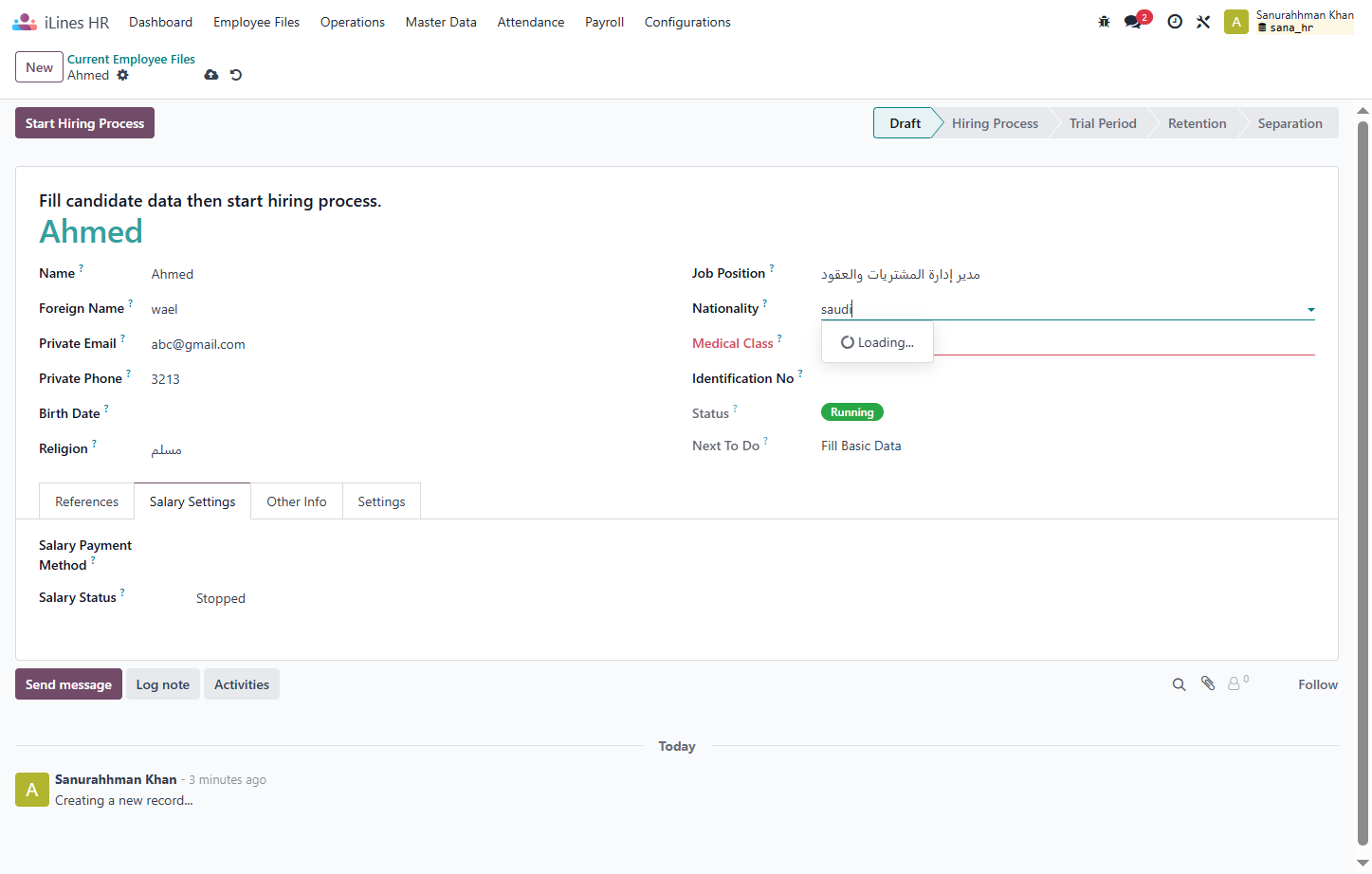Select the Retention stage
Viewport: 1372px width, 874px height.
tap(1197, 123)
